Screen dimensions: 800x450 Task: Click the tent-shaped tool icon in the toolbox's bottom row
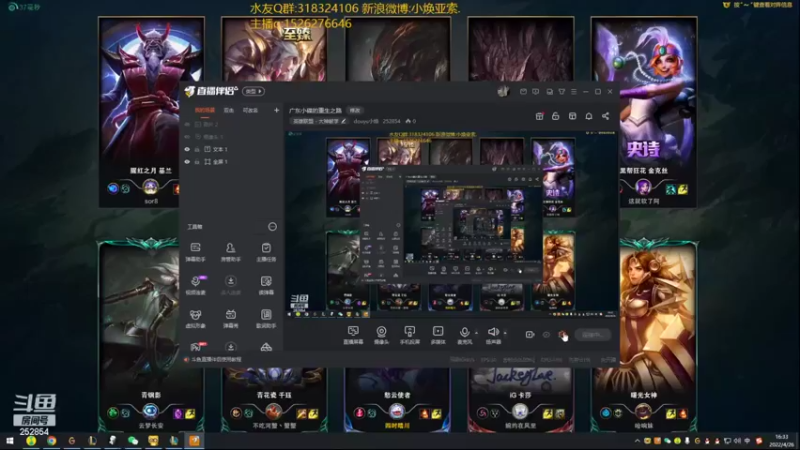[x=266, y=347]
